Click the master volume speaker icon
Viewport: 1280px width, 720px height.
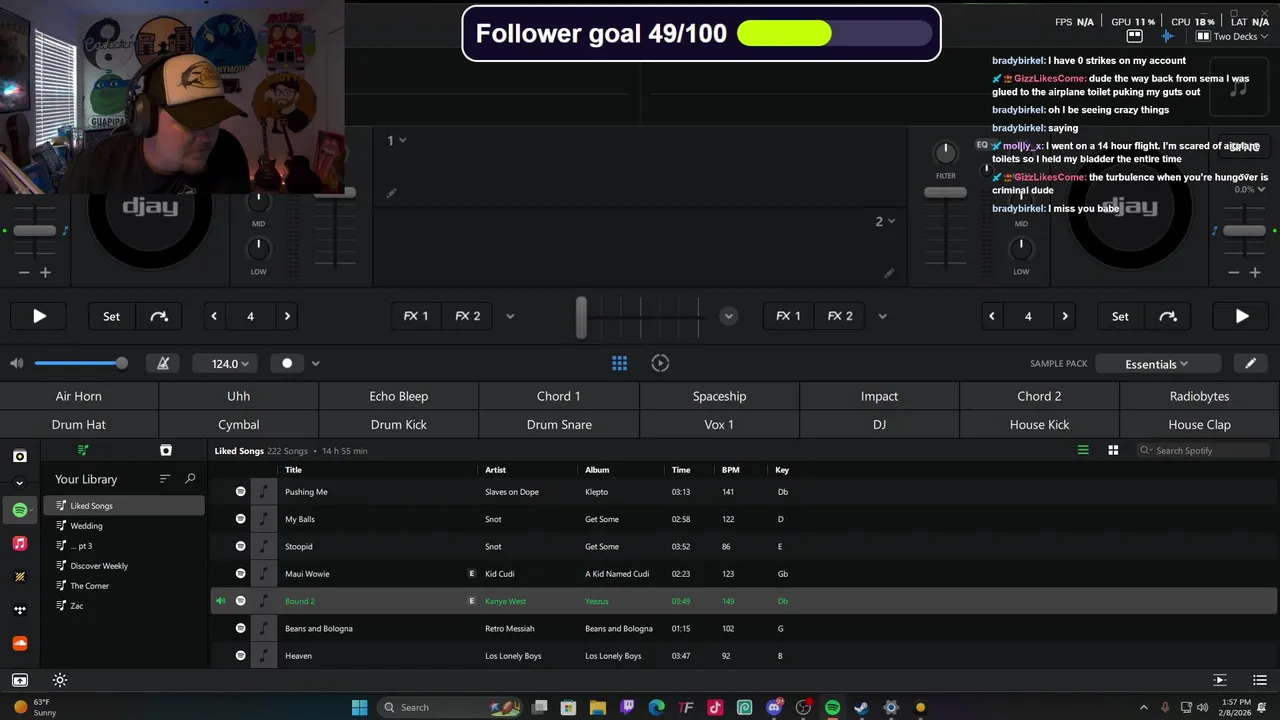16,363
